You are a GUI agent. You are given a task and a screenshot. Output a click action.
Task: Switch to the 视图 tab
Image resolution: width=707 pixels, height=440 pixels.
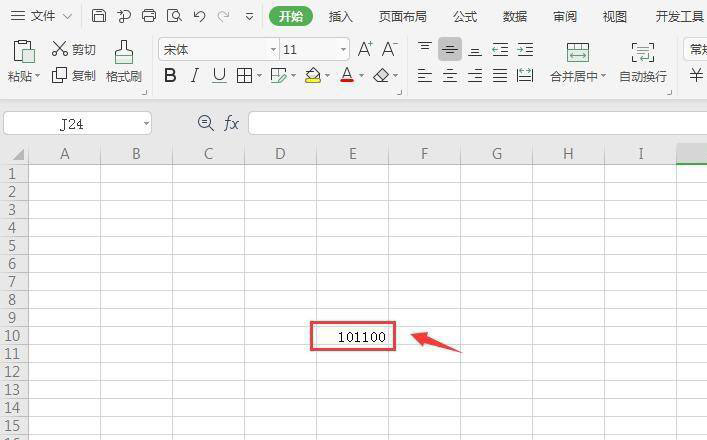pyautogui.click(x=615, y=17)
